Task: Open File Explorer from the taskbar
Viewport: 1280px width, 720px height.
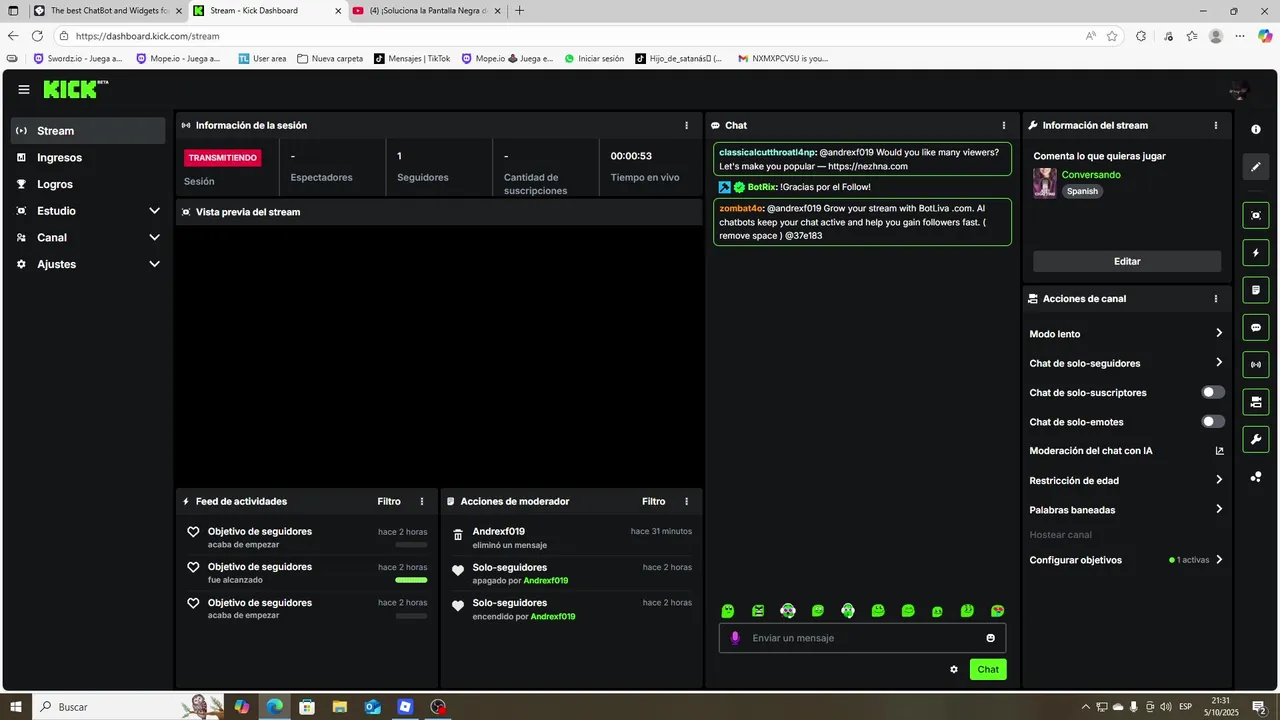Action: (340, 707)
